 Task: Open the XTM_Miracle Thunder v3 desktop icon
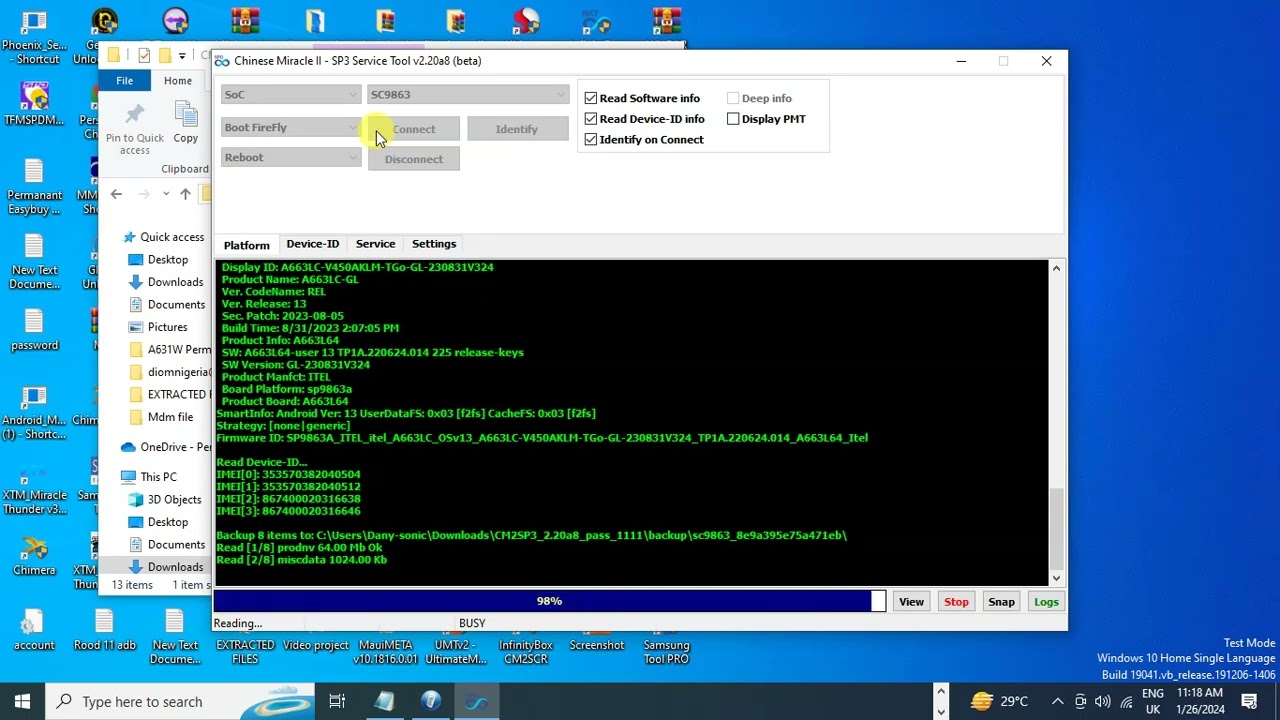tap(34, 487)
